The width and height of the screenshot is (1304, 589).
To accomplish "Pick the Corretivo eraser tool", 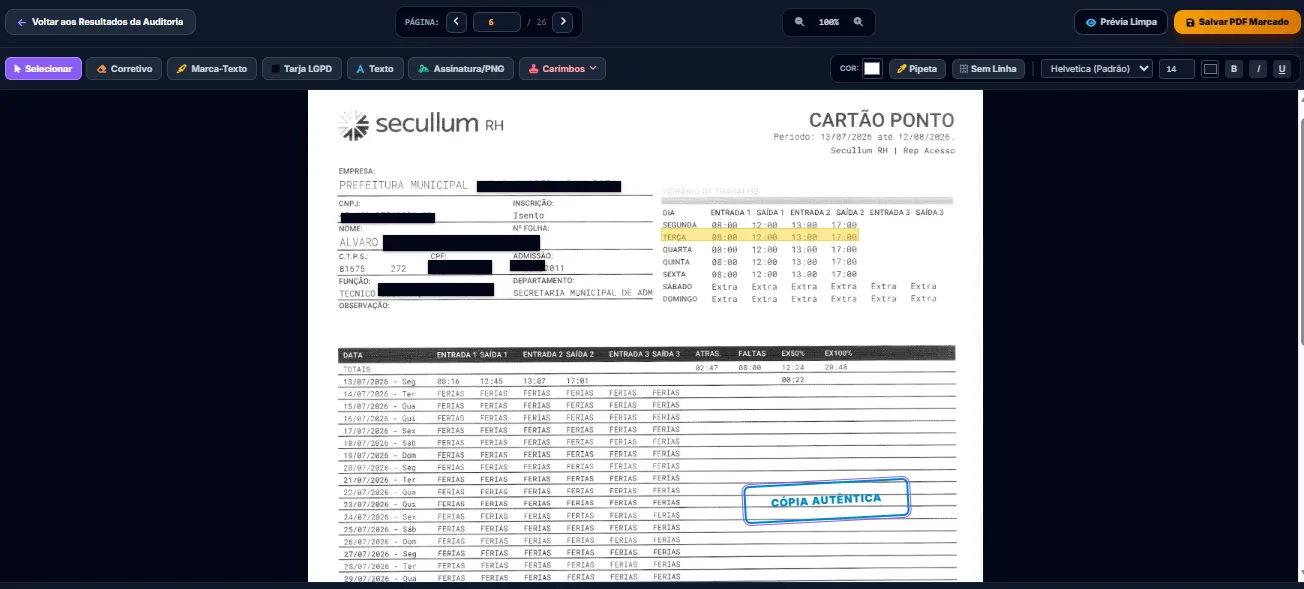I will coord(125,69).
